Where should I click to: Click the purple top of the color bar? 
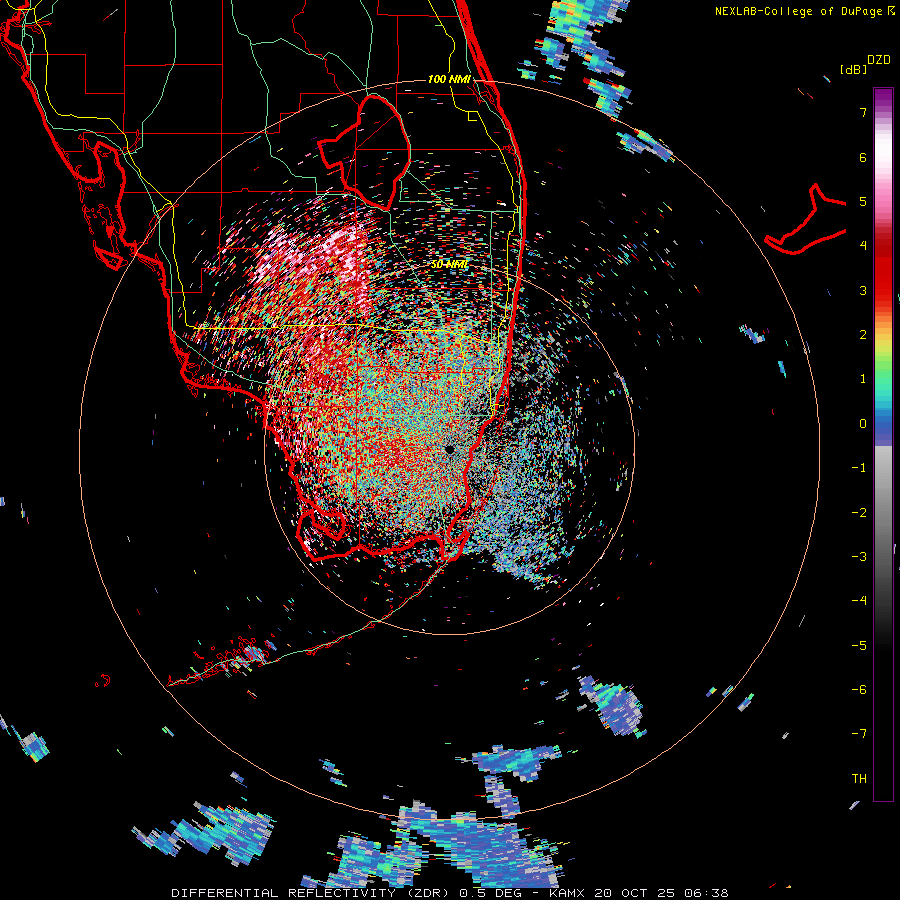coord(883,98)
